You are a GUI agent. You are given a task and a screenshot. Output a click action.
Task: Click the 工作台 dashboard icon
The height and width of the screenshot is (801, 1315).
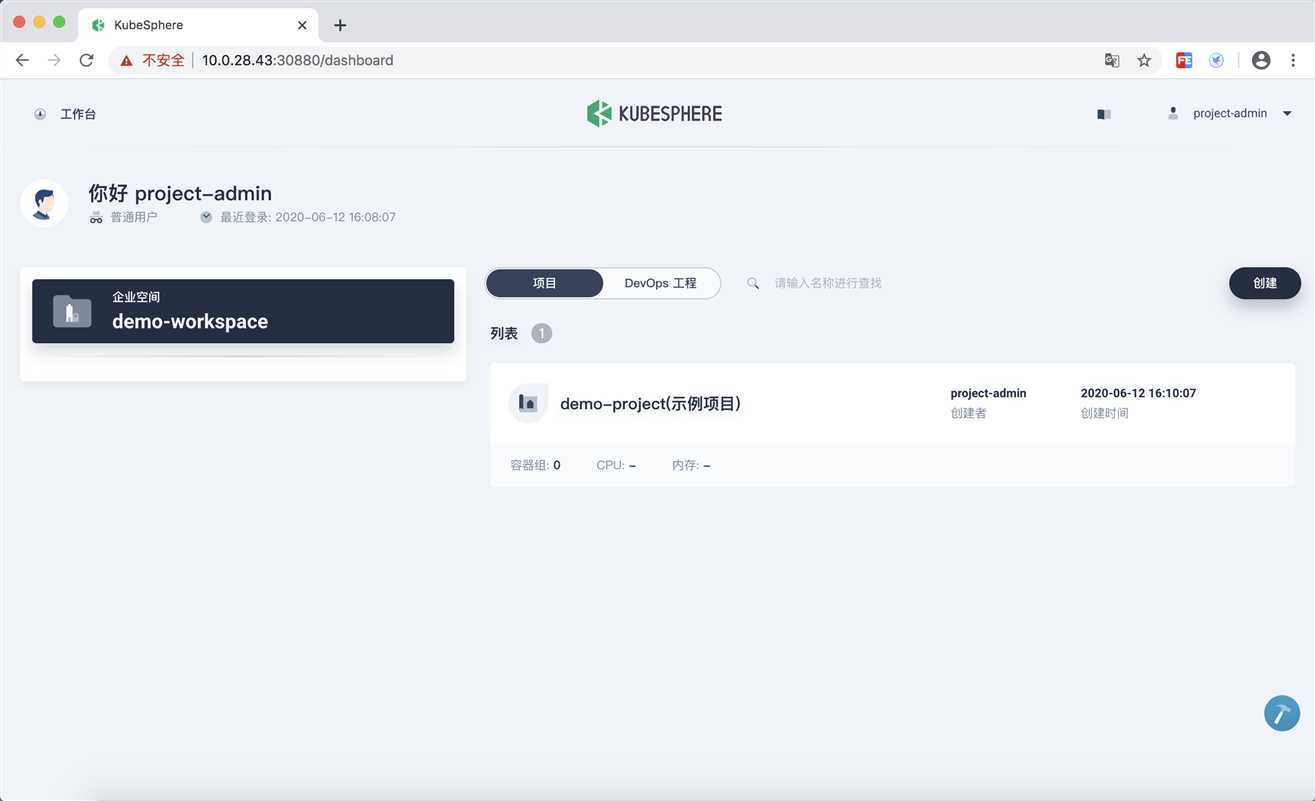pyautogui.click(x=40, y=114)
